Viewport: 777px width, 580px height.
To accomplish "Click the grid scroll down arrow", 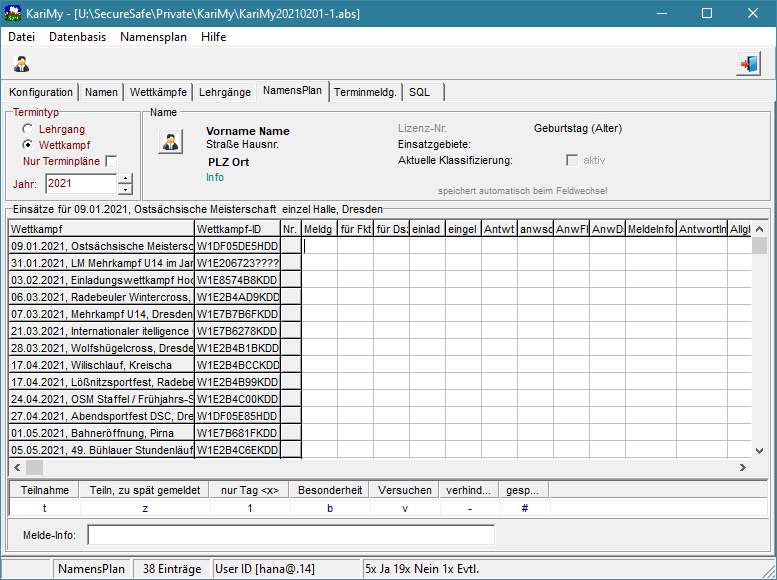I will pos(759,451).
